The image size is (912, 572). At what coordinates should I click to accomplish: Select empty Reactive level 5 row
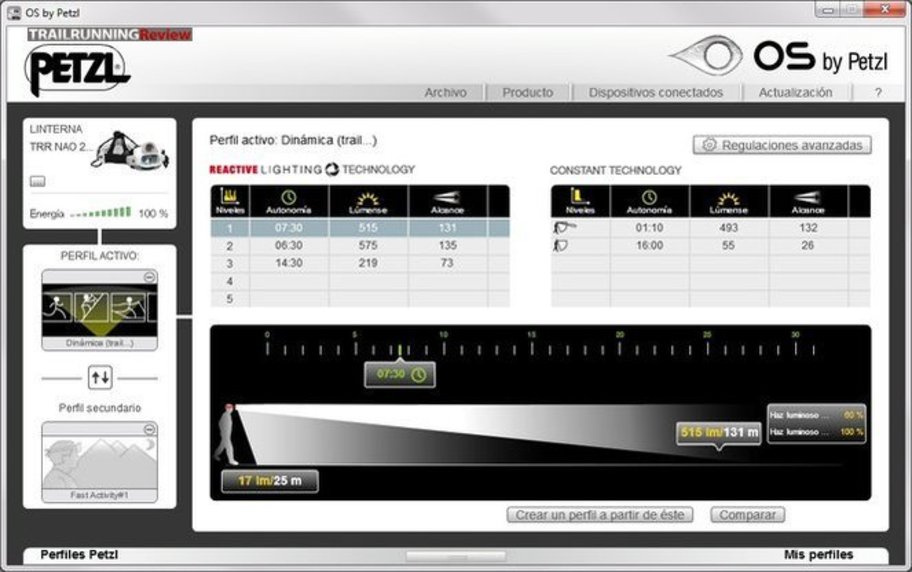click(x=360, y=299)
